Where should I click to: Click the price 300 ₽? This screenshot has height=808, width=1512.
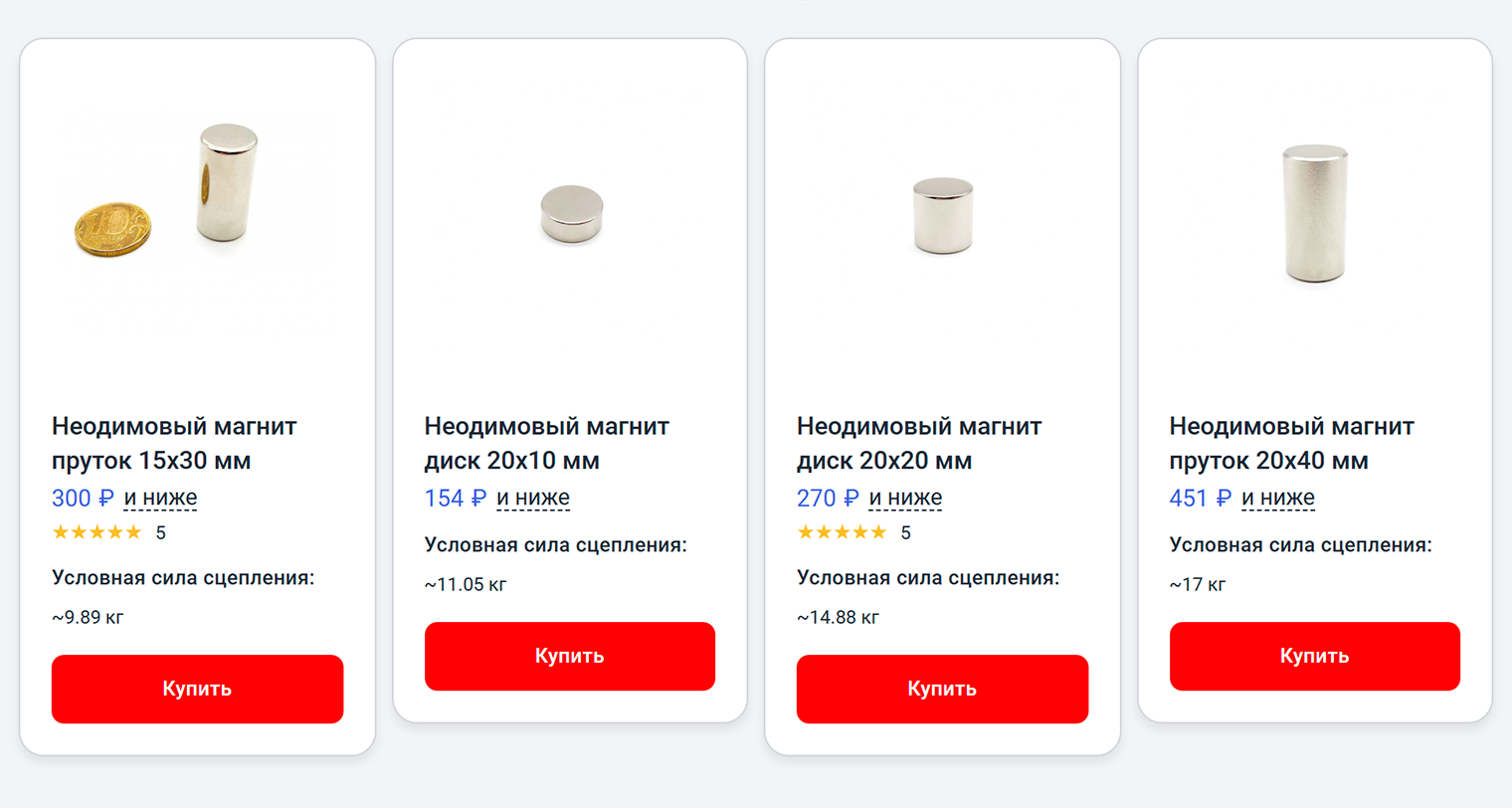[81, 498]
